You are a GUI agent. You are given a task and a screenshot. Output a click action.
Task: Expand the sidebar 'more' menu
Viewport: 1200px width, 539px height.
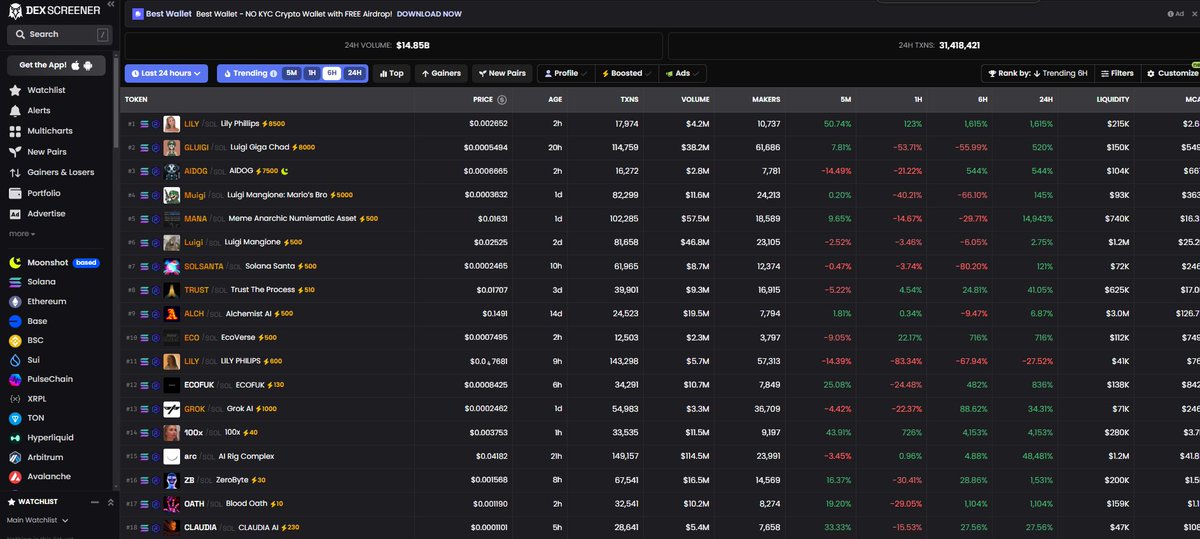22,234
